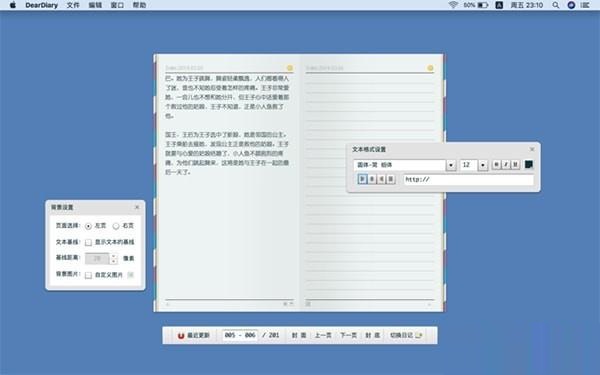Click the yellow mood icon on right page
This screenshot has height=375, width=600.
(430, 68)
